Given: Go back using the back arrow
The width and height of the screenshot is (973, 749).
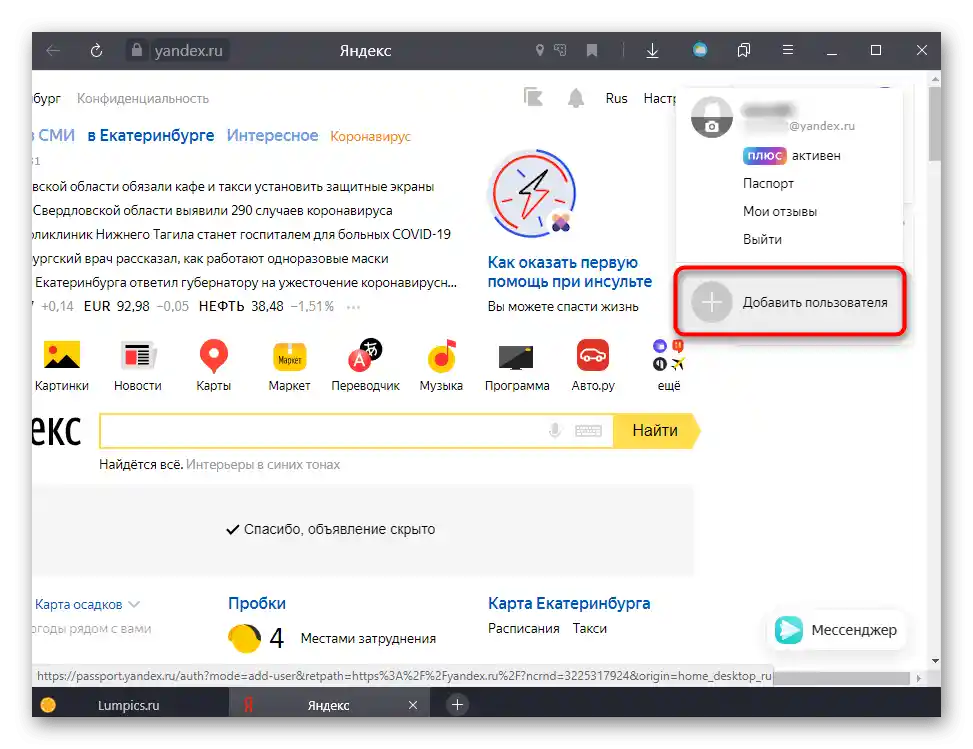Looking at the screenshot, I should (53, 51).
